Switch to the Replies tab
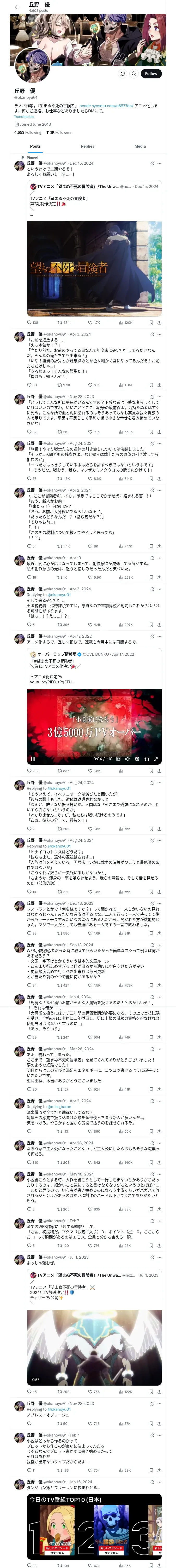176x1568 pixels. [x=87, y=146]
